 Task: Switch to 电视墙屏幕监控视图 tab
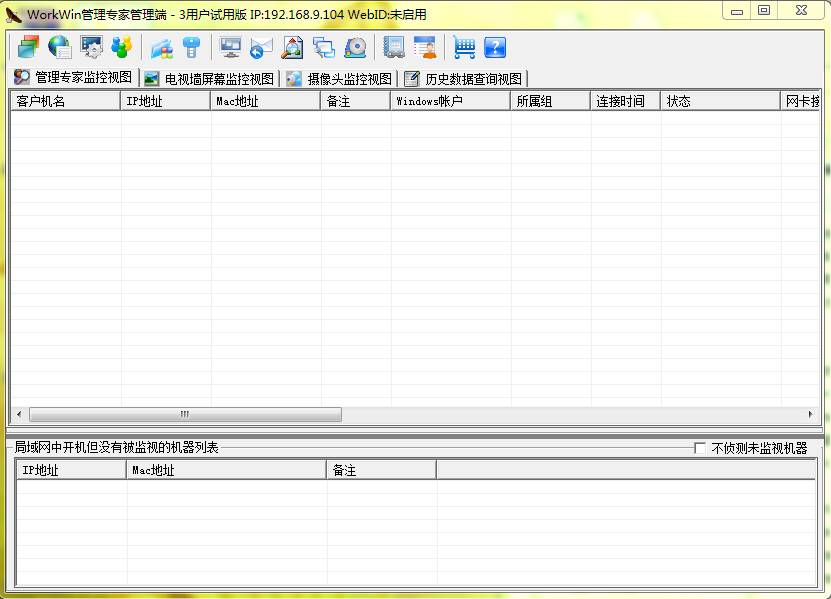208,79
